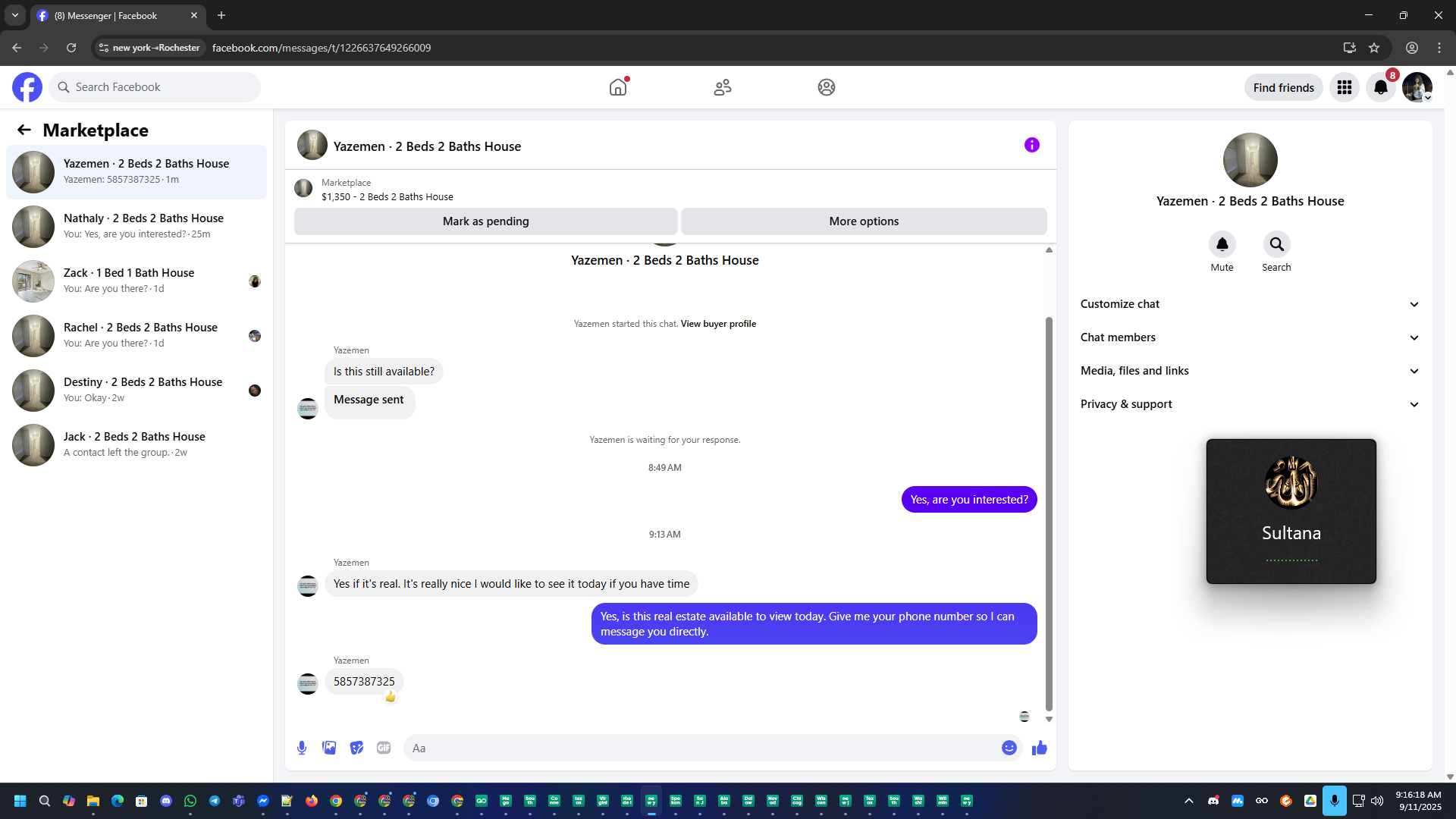Open the View buyer profile link
1456x819 pixels.
718,324
